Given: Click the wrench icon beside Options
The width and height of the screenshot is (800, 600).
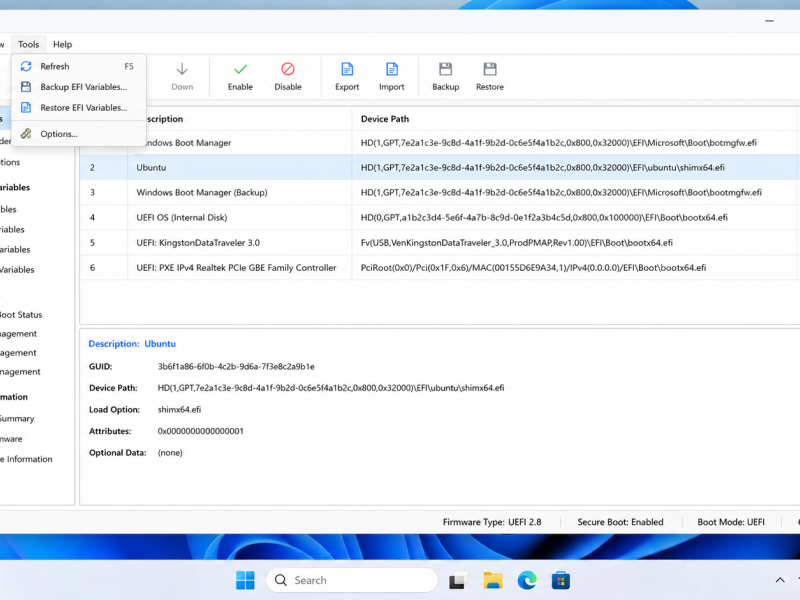Looking at the screenshot, I should [26, 134].
